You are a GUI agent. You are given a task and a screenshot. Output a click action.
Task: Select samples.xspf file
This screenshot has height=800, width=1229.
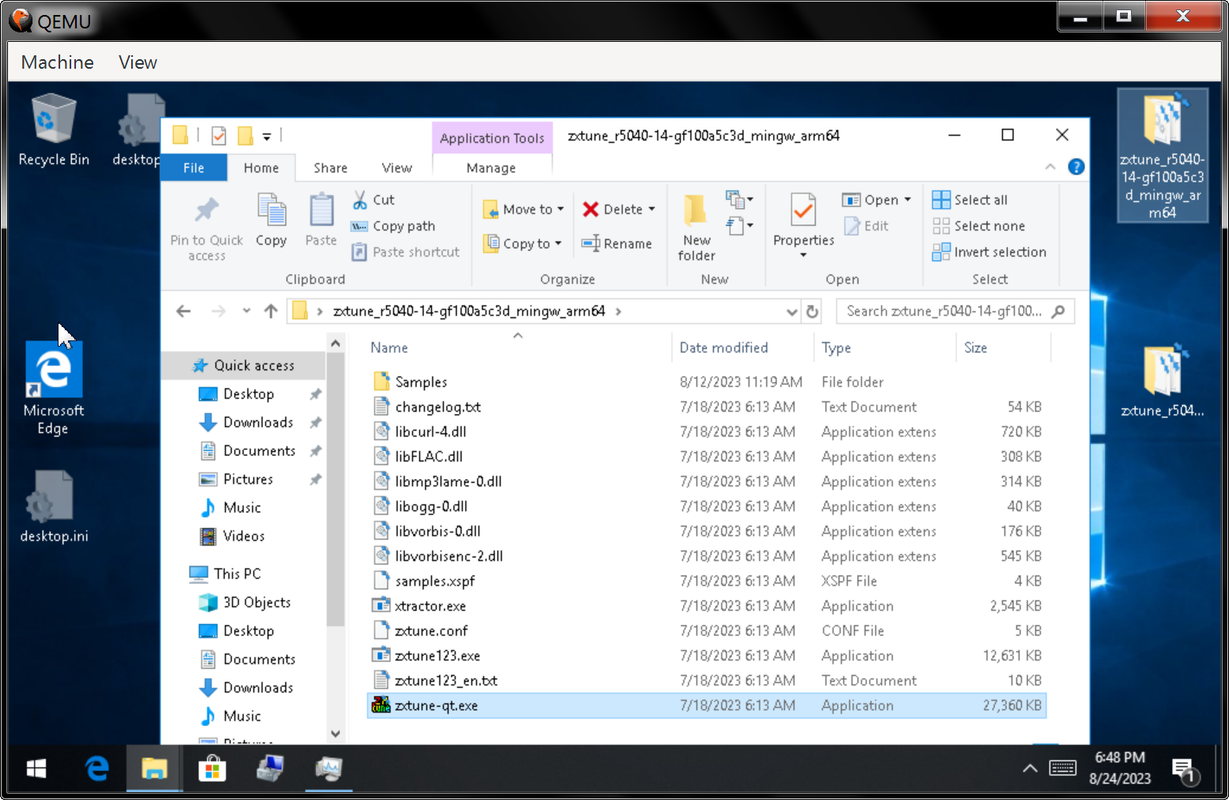click(x=707, y=580)
